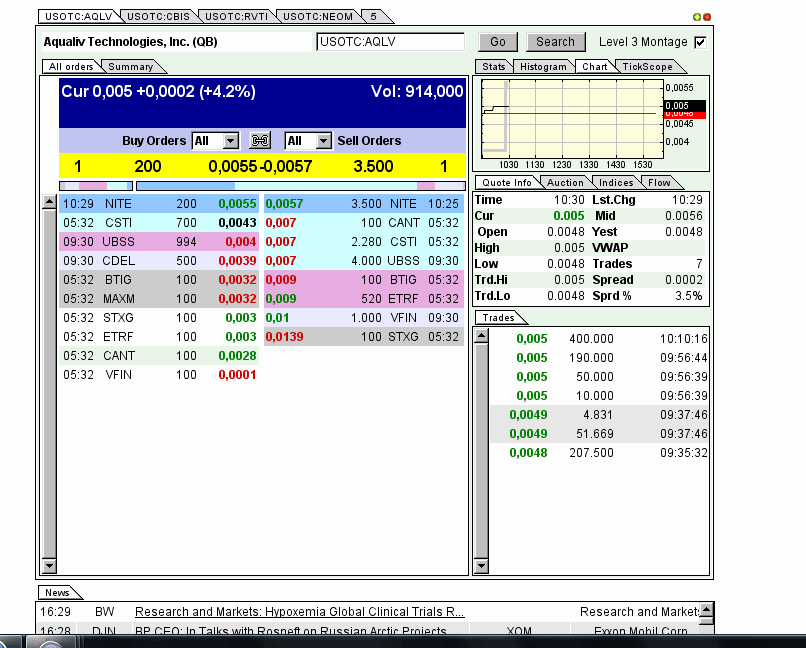The image size is (806, 648).
Task: Click the intraday price chart
Action: 572,119
